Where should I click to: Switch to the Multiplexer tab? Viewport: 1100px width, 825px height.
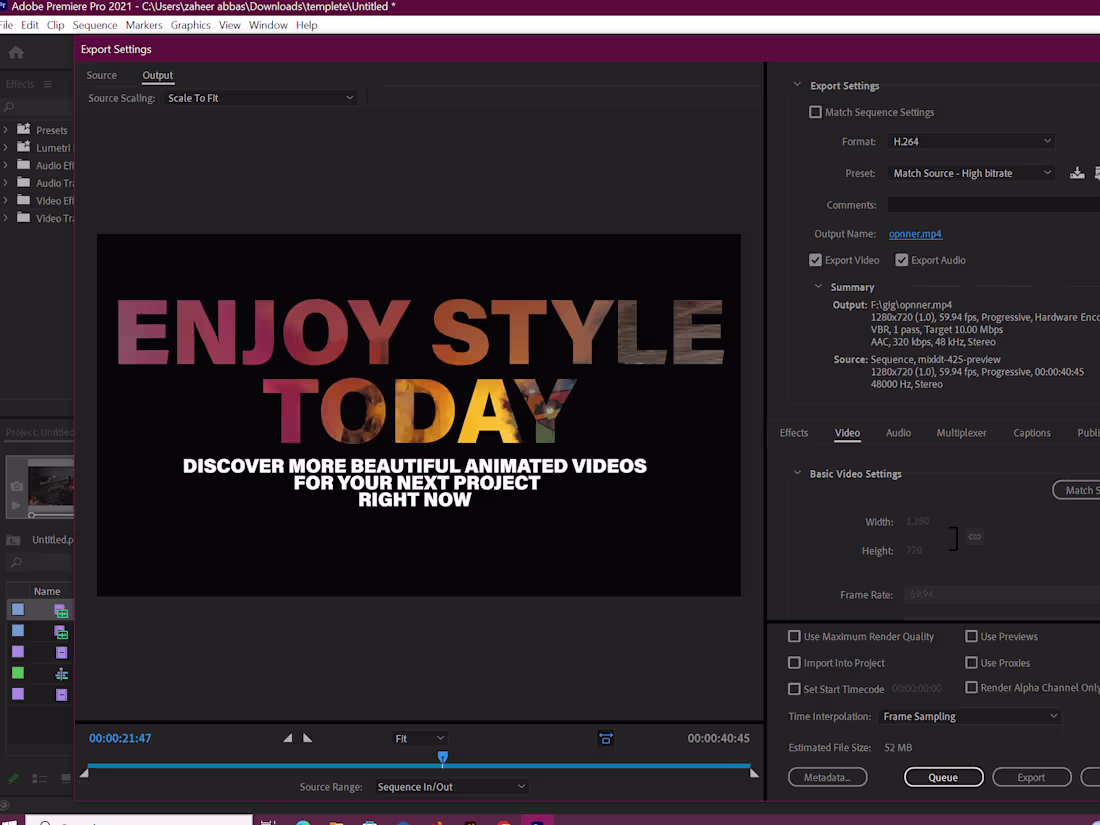[x=961, y=433]
